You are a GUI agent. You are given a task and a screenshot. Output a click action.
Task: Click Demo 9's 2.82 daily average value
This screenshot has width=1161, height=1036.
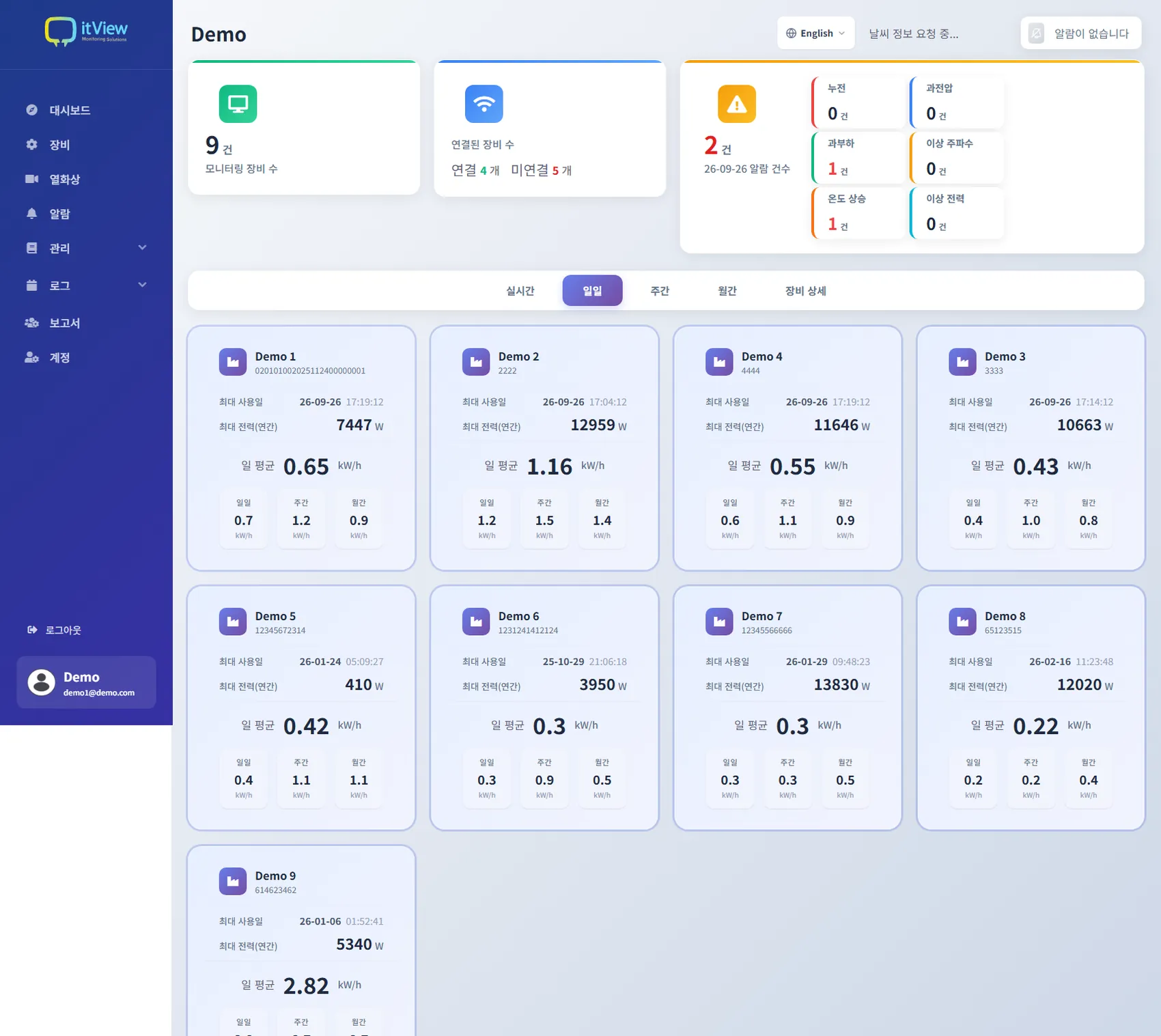pos(306,986)
